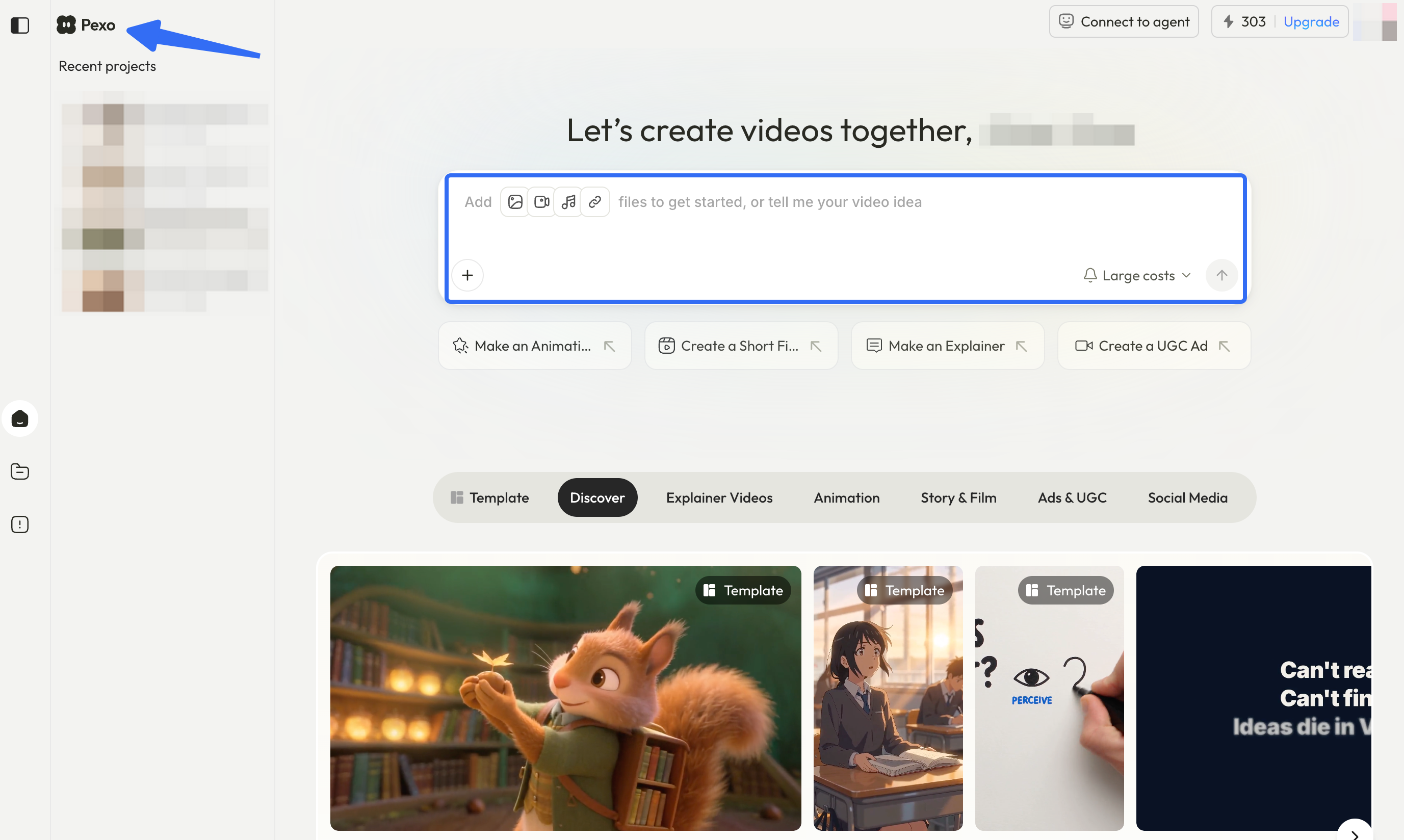Click the Recent projects heading

(107, 66)
